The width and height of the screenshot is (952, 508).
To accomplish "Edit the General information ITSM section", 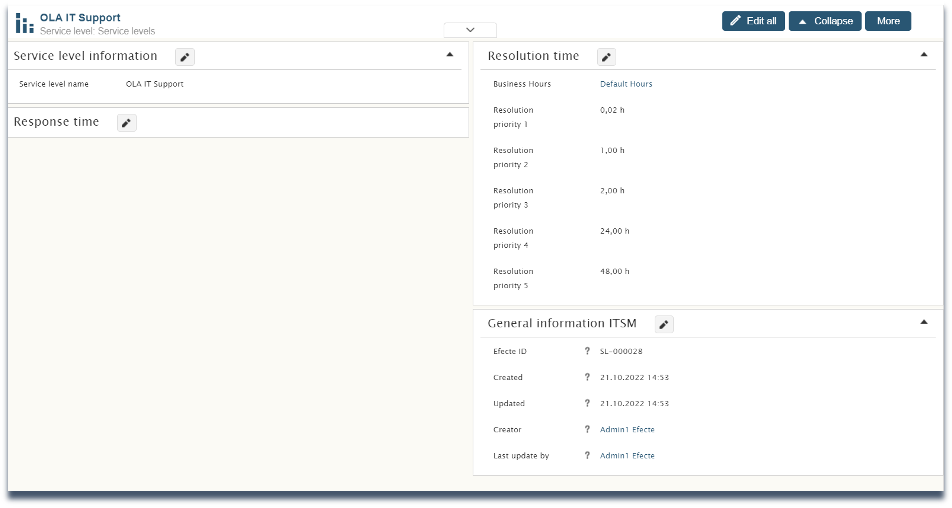I will (664, 325).
